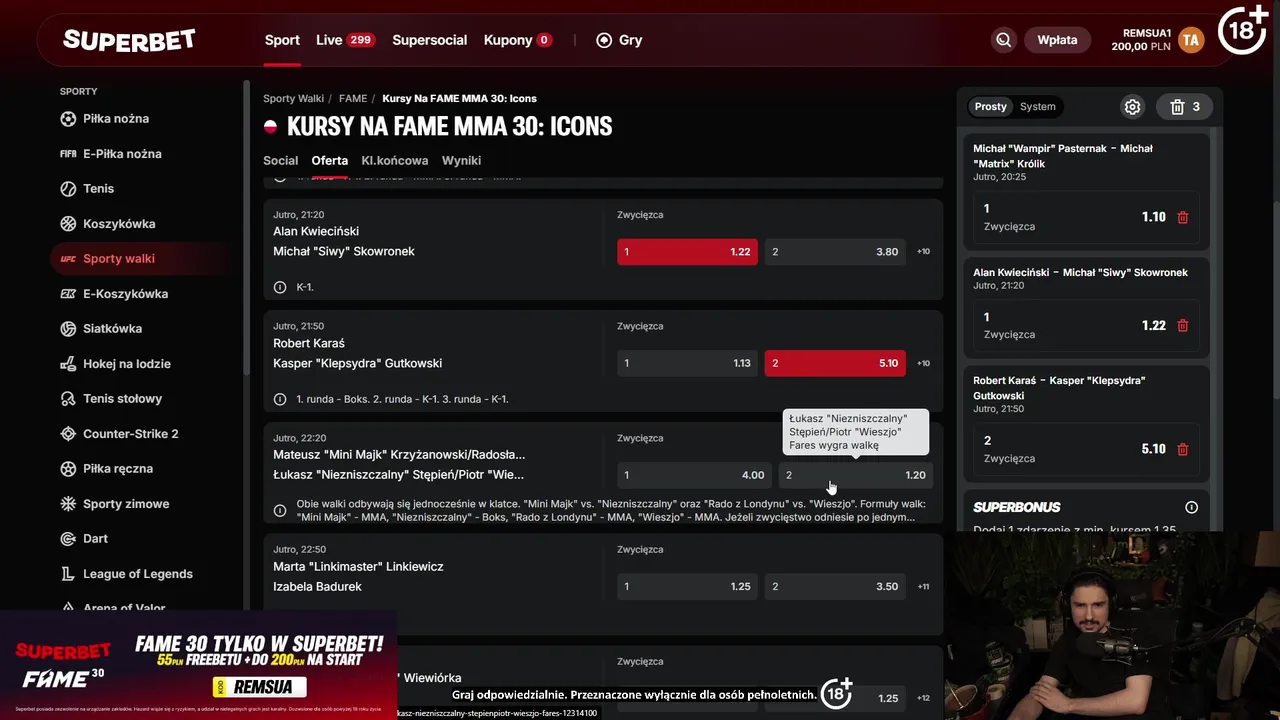Select the Sporty zimowe snowflake icon
This screenshot has width=1280, height=720.
(68, 504)
